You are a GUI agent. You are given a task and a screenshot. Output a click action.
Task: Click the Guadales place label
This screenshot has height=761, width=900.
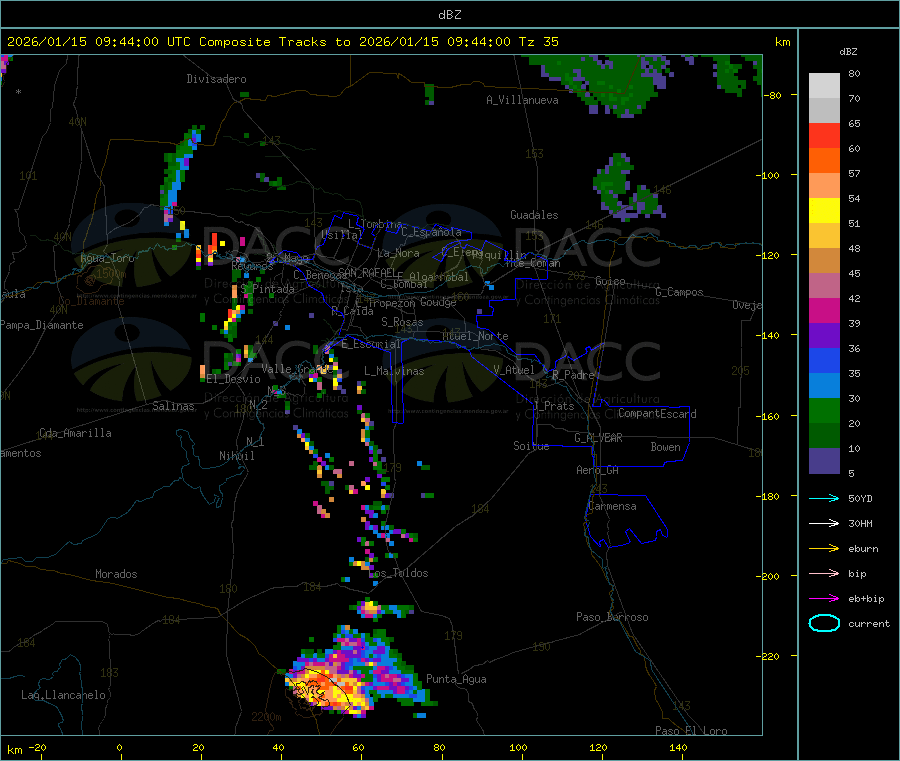pyautogui.click(x=534, y=215)
